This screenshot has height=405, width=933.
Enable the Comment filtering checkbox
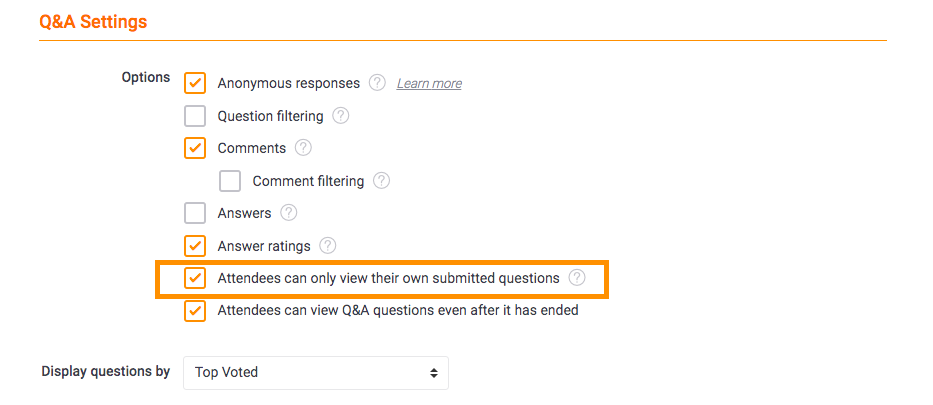(x=230, y=181)
